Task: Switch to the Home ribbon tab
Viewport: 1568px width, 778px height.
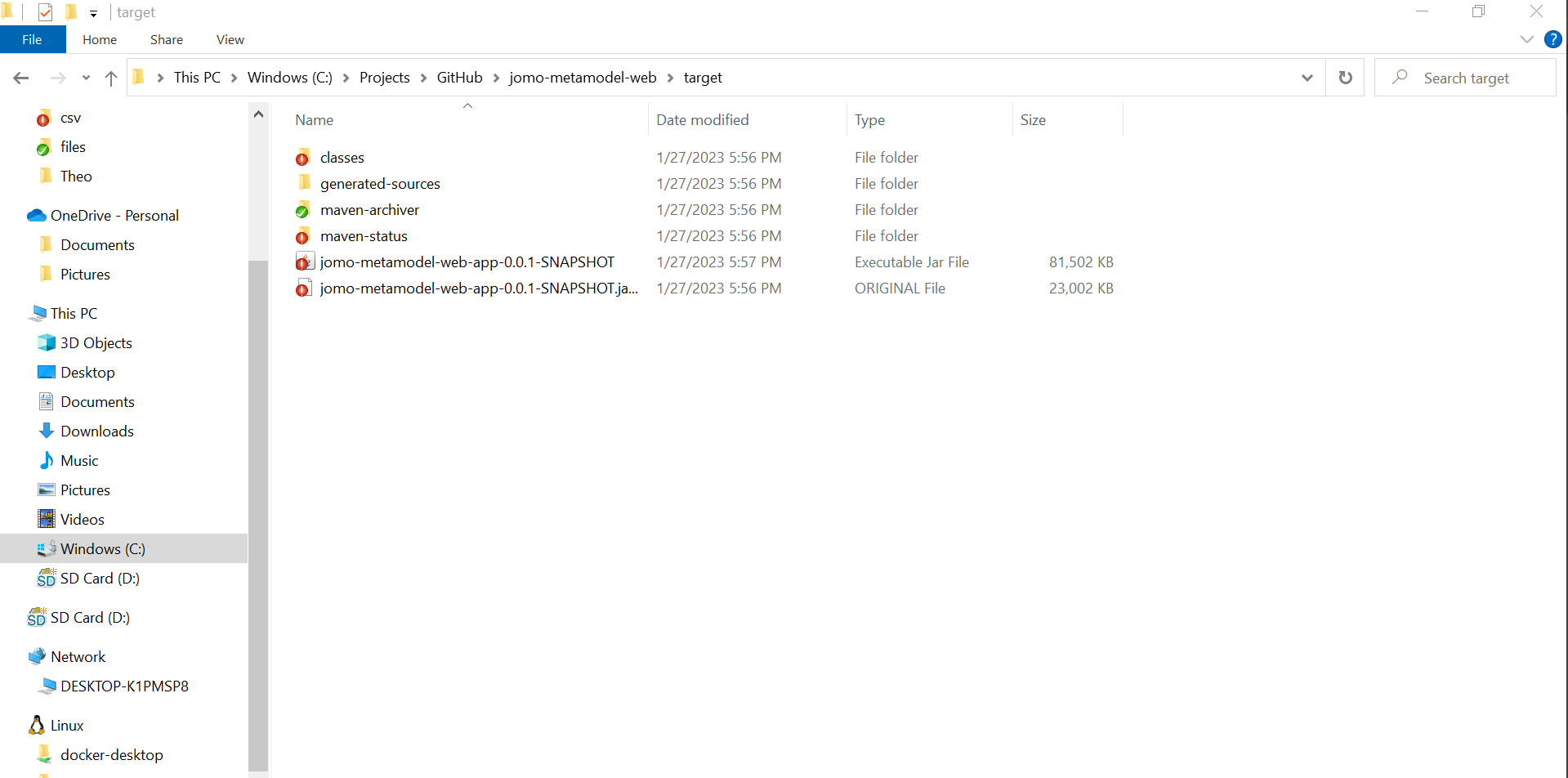Action: [100, 39]
